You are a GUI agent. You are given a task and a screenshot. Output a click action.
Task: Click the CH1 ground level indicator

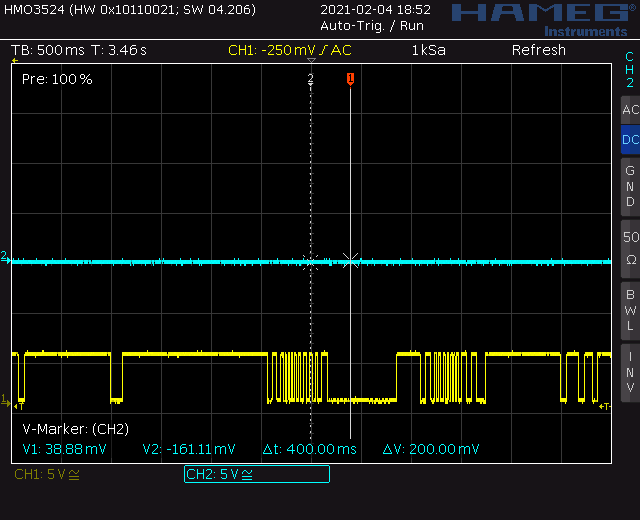5,400
